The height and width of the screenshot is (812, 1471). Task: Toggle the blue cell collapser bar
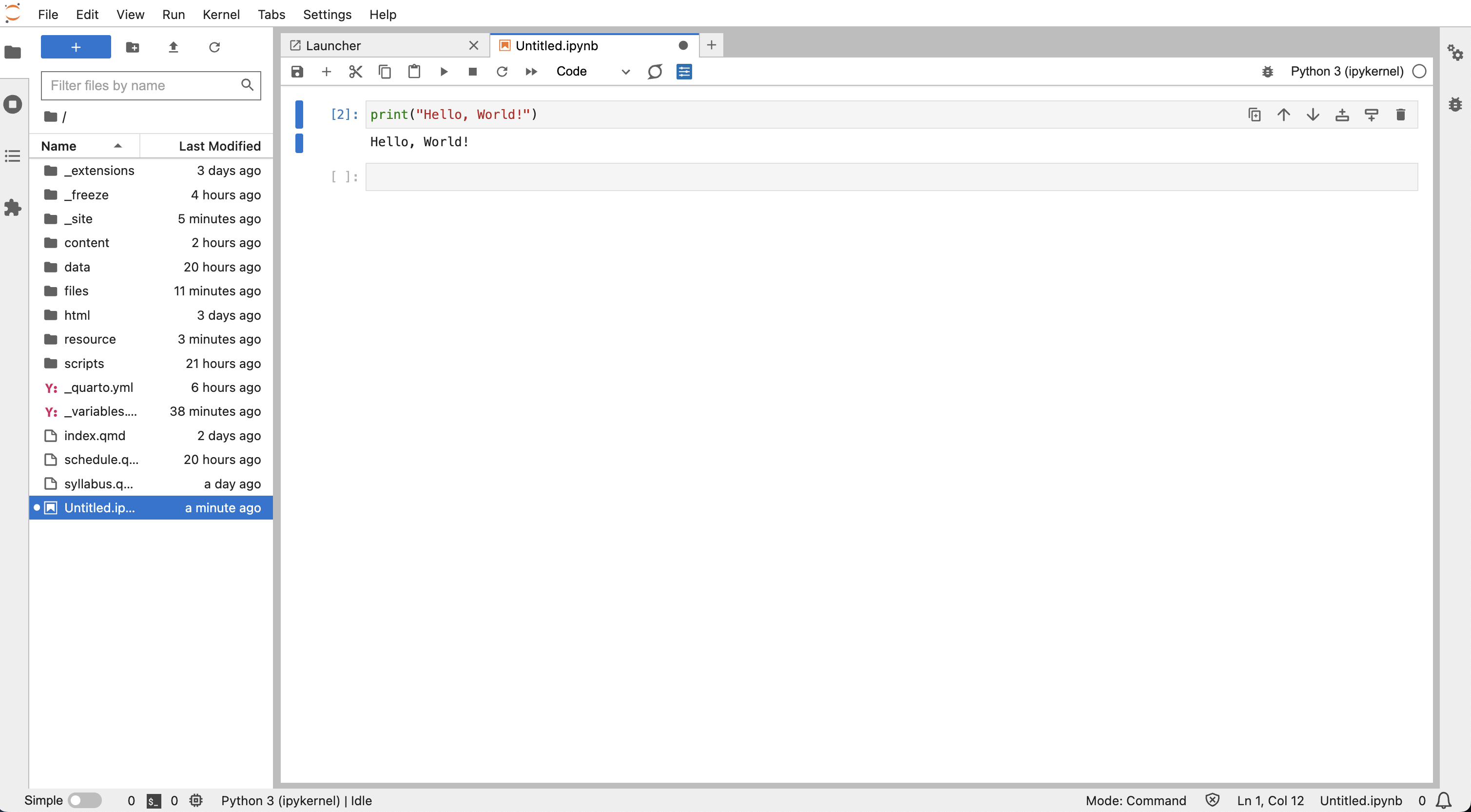(299, 114)
